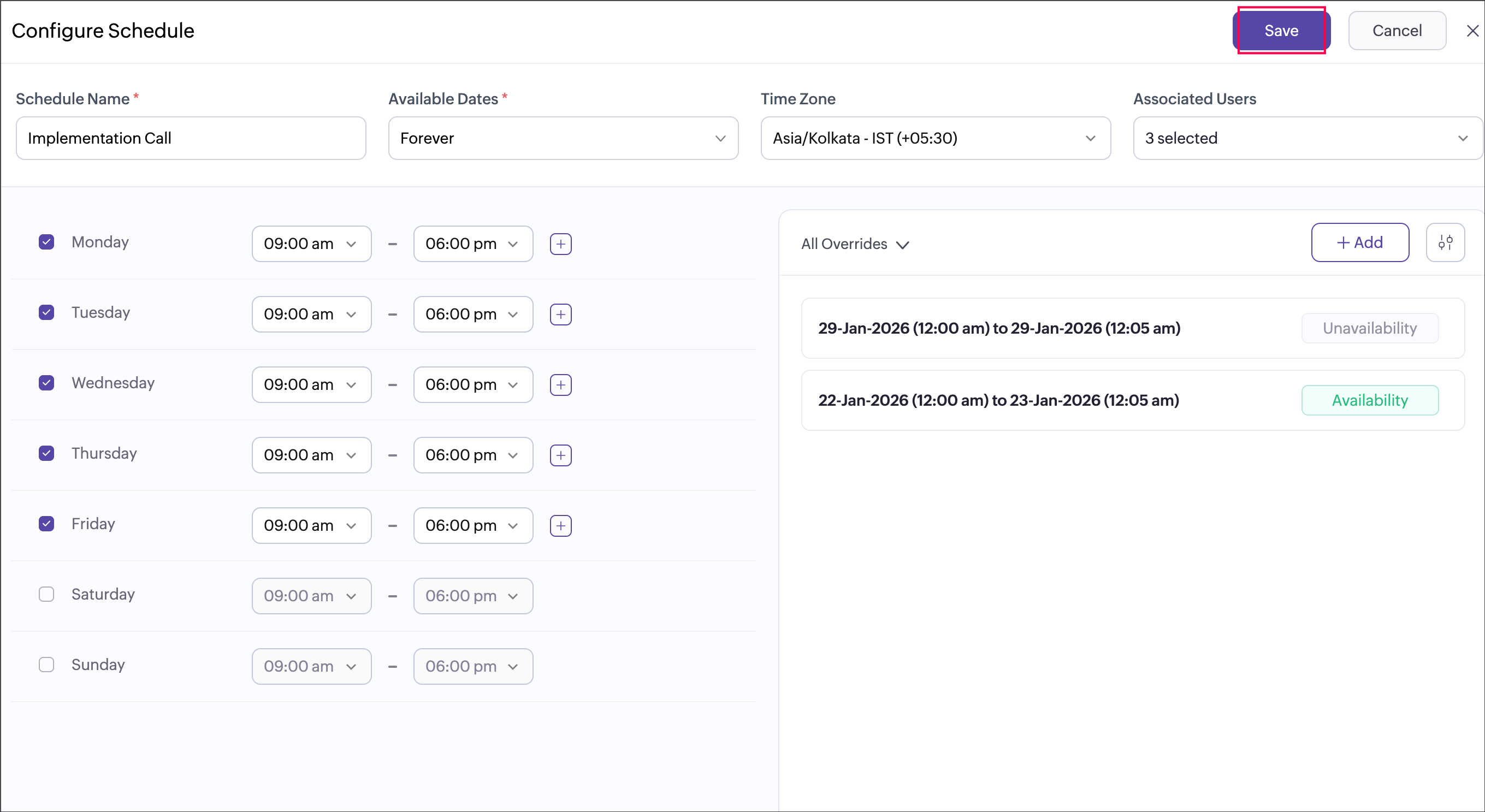Open the Associated Users dropdown
Viewport: 1485px width, 812px height.
click(1306, 138)
